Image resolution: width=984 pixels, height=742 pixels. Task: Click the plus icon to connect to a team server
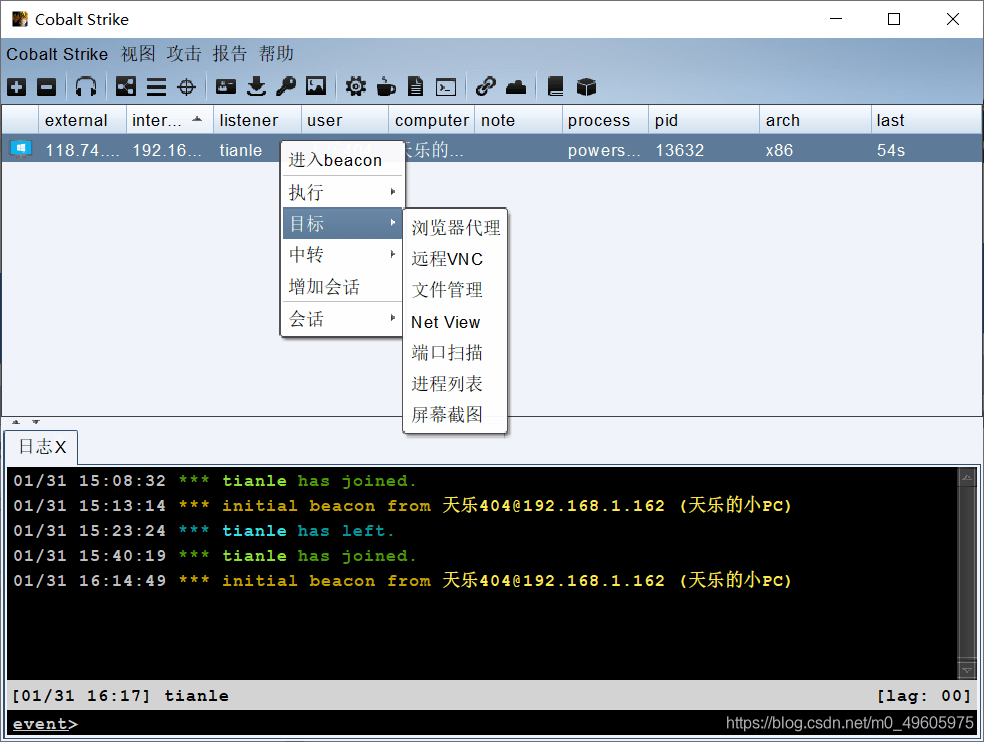[16, 87]
